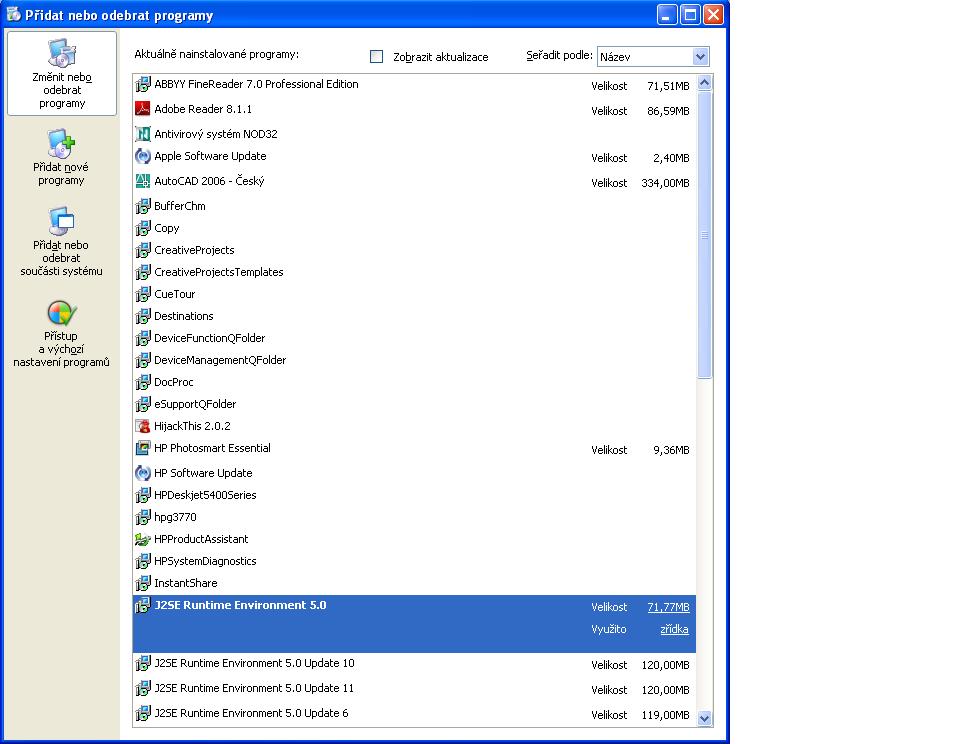Click the HPProductAssistant icon
This screenshot has height=744, width=953.
point(143,539)
